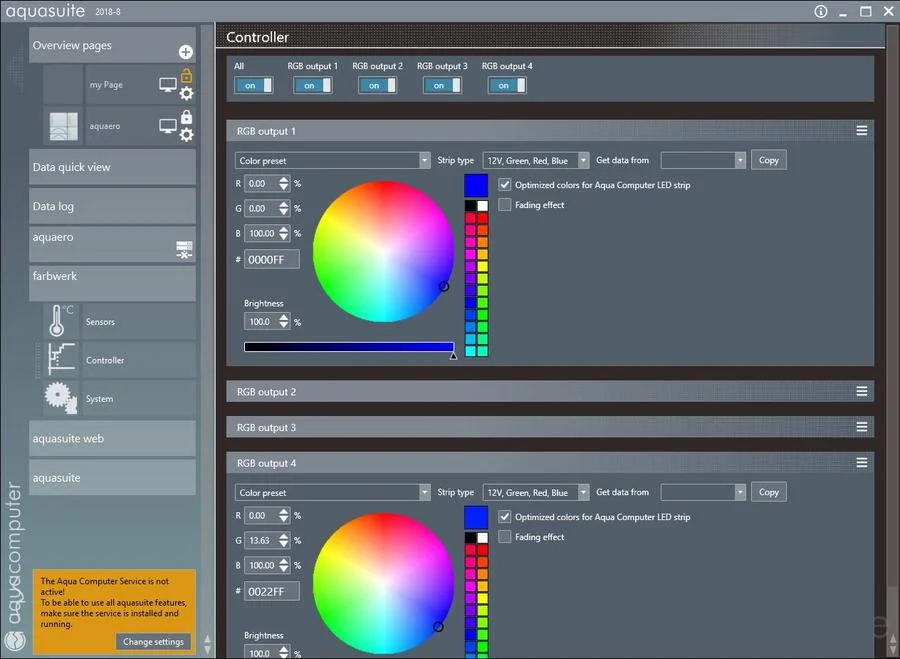Screen dimensions: 900x659
Task: Open the Data log section
Action: pyautogui.click(x=112, y=206)
